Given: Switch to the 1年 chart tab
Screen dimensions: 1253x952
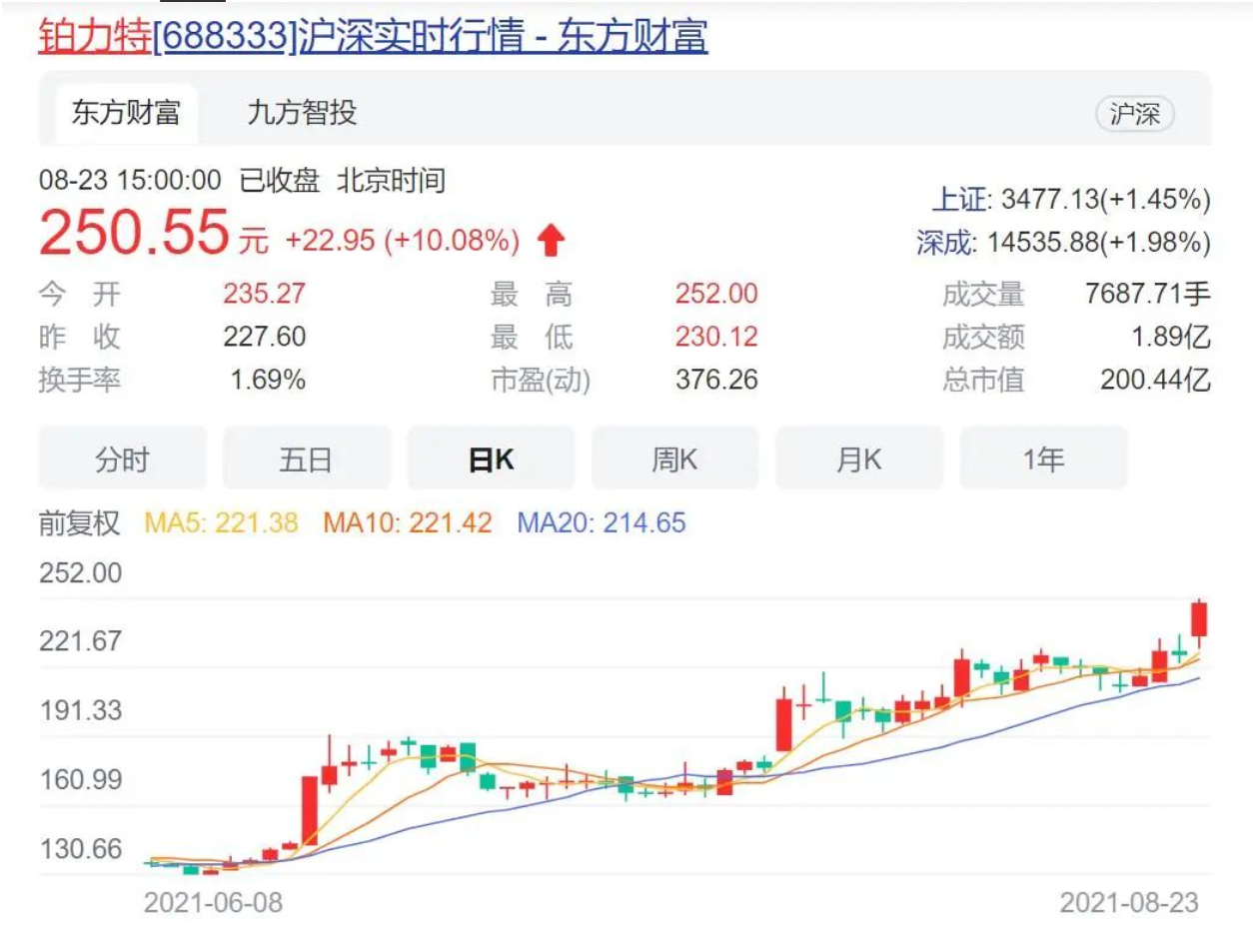Looking at the screenshot, I should pos(1043,459).
